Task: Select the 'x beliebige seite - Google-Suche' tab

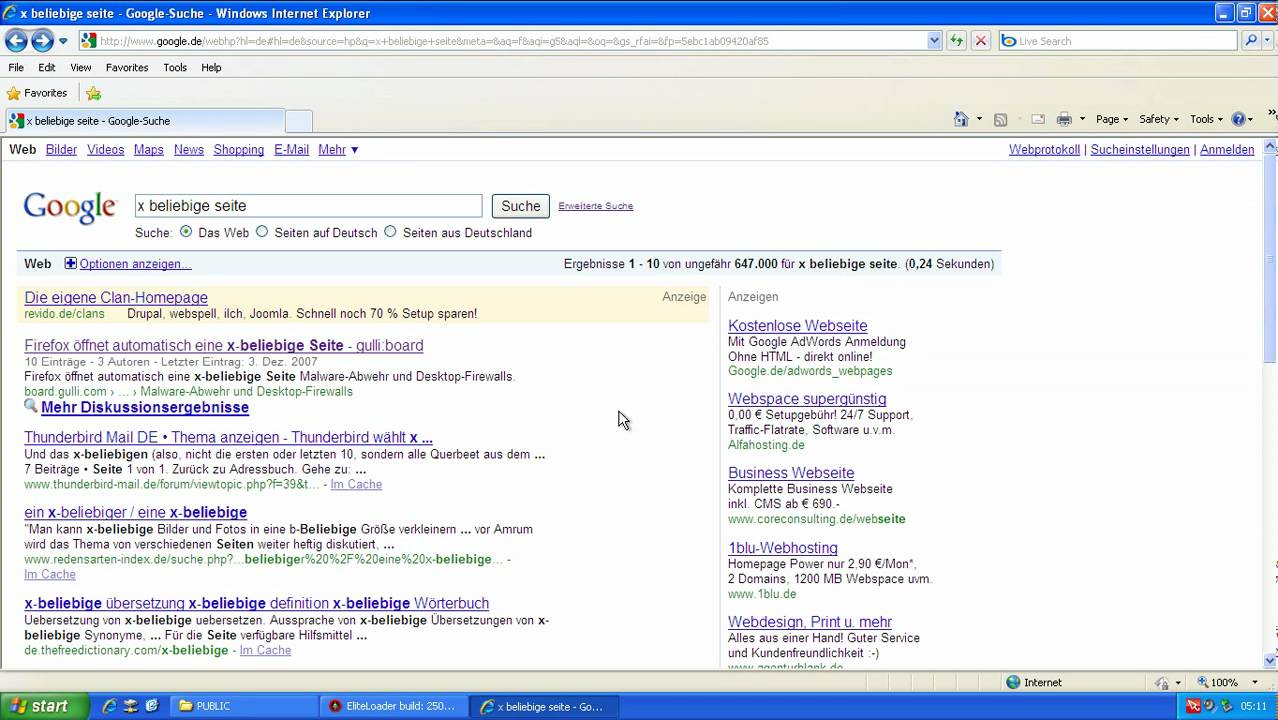Action: coord(145,121)
